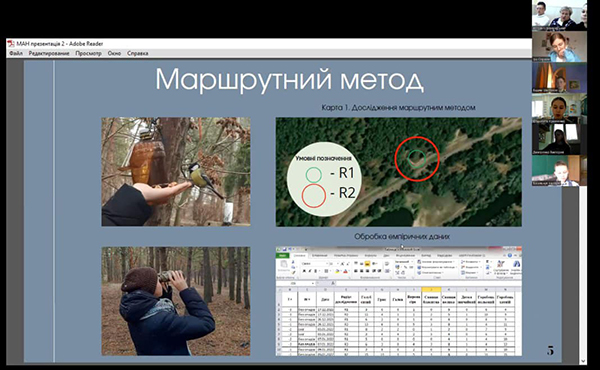This screenshot has width=600, height=370.
Task: Select the fourth participant video thumbnail
Action: coord(559,109)
